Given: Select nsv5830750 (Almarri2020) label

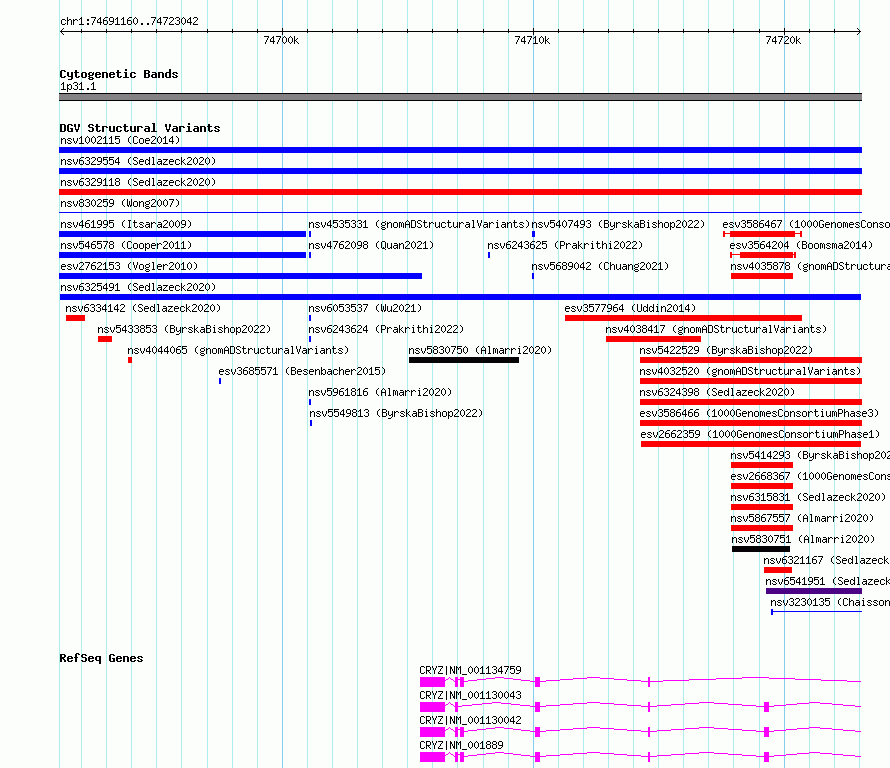Looking at the screenshot, I should point(480,350).
